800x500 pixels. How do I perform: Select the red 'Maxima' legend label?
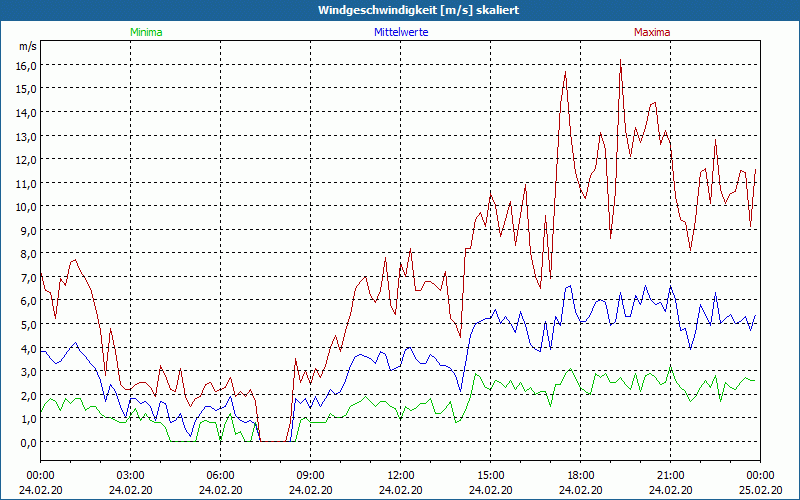pos(652,32)
